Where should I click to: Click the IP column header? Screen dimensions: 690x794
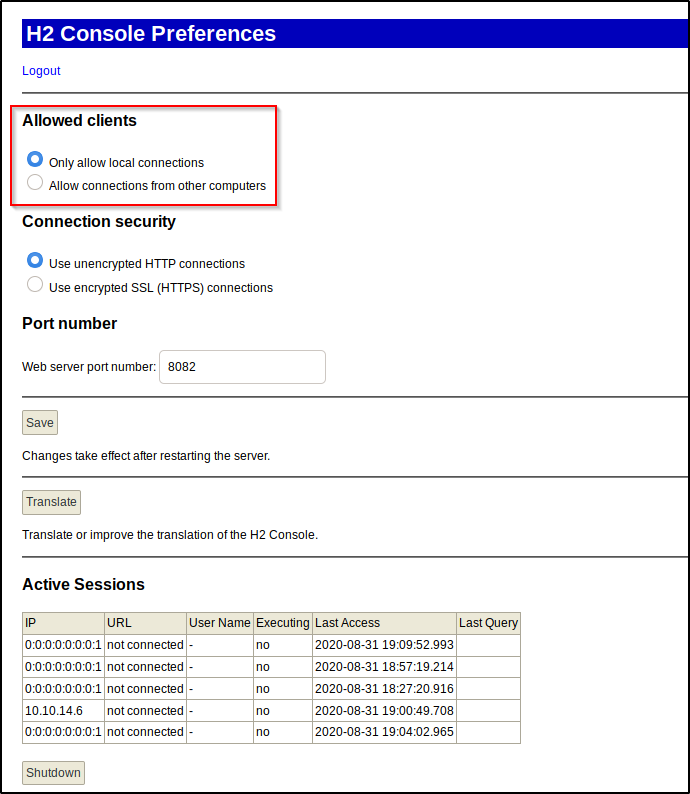[x=63, y=623]
